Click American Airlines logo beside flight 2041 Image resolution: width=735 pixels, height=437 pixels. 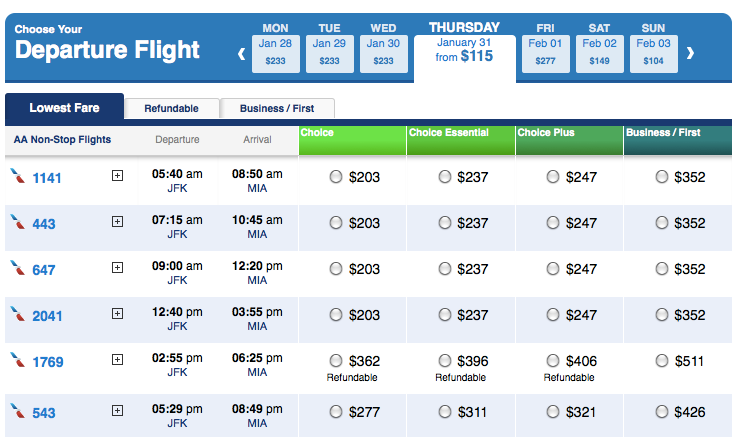(x=16, y=314)
